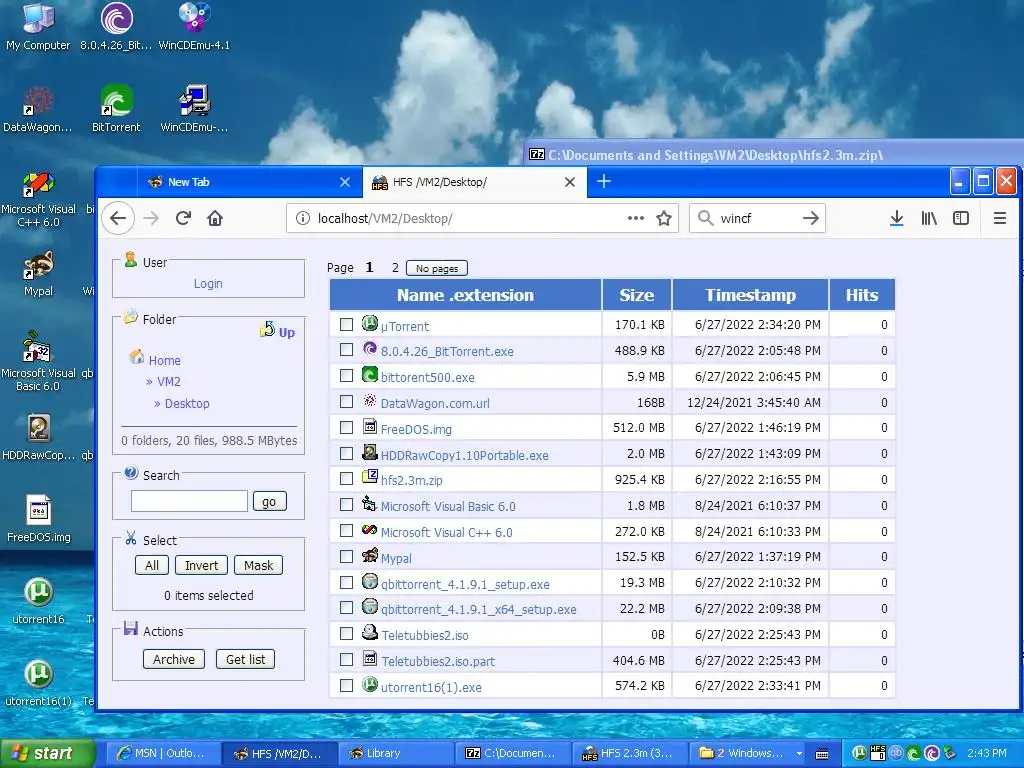Switch to HFS /VM2/Desktop/ tab
The height and width of the screenshot is (768, 1024).
point(473,182)
